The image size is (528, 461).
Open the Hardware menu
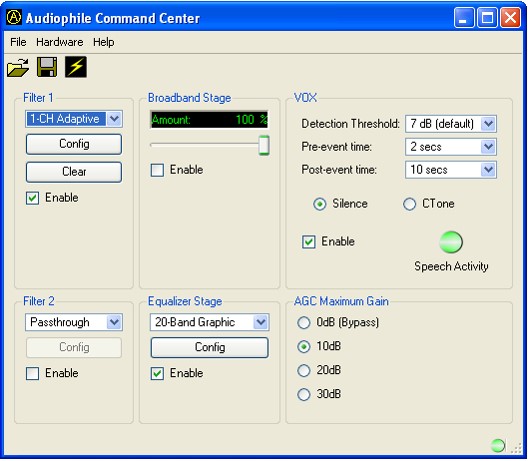click(x=60, y=42)
